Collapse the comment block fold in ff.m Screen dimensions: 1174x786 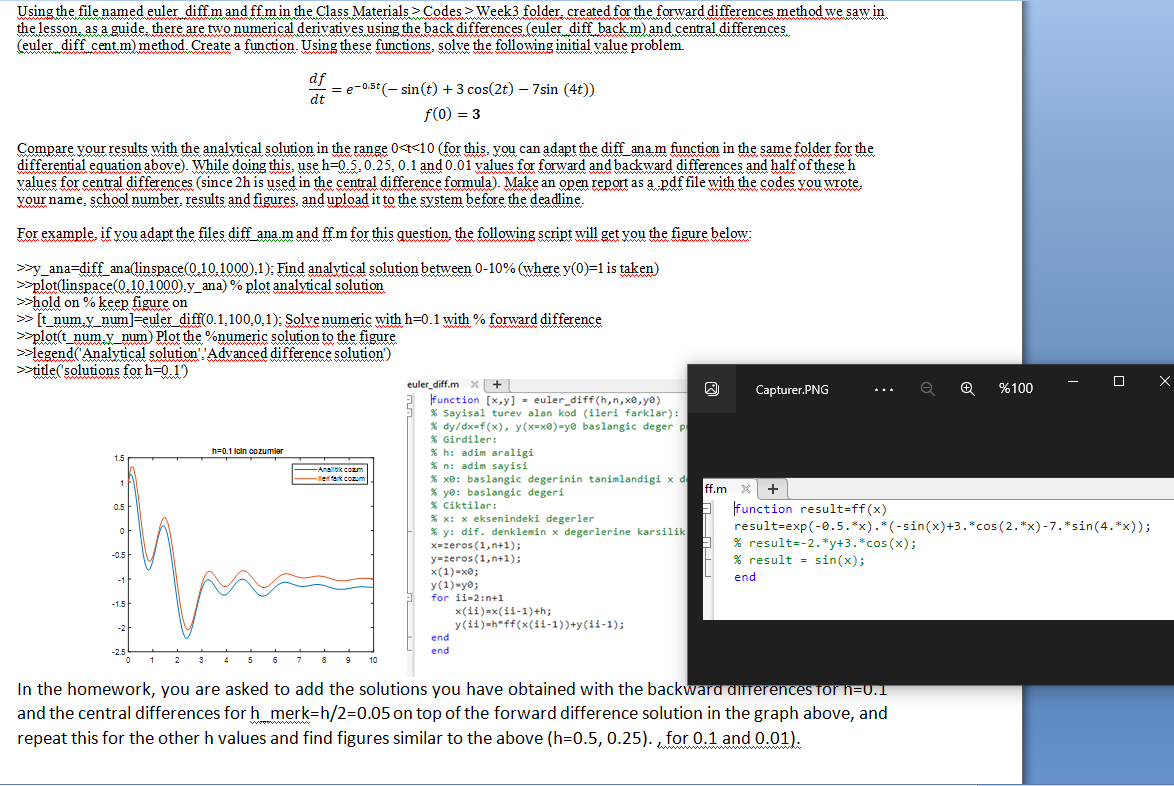pyautogui.click(x=706, y=543)
